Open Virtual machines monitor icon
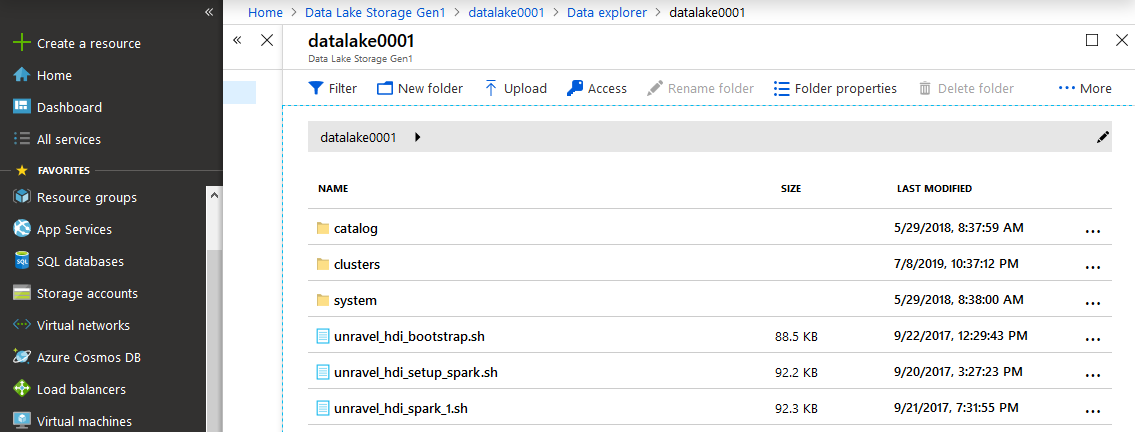 22,421
